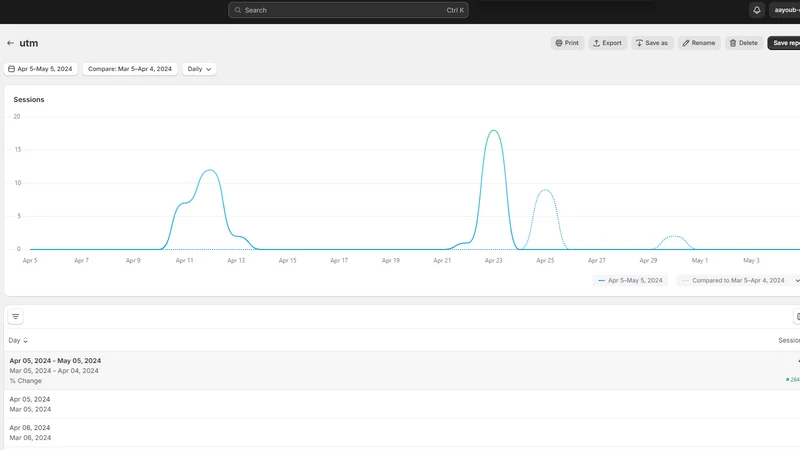This screenshot has height=450, width=800.
Task: Click the Mar 06, 2024 comparison date
Action: coord(30,438)
